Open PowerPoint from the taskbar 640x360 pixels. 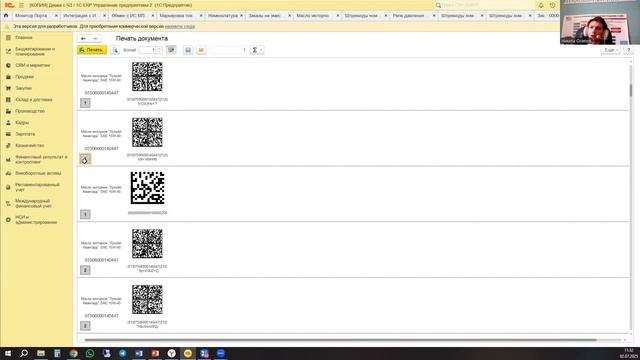(x=155, y=353)
